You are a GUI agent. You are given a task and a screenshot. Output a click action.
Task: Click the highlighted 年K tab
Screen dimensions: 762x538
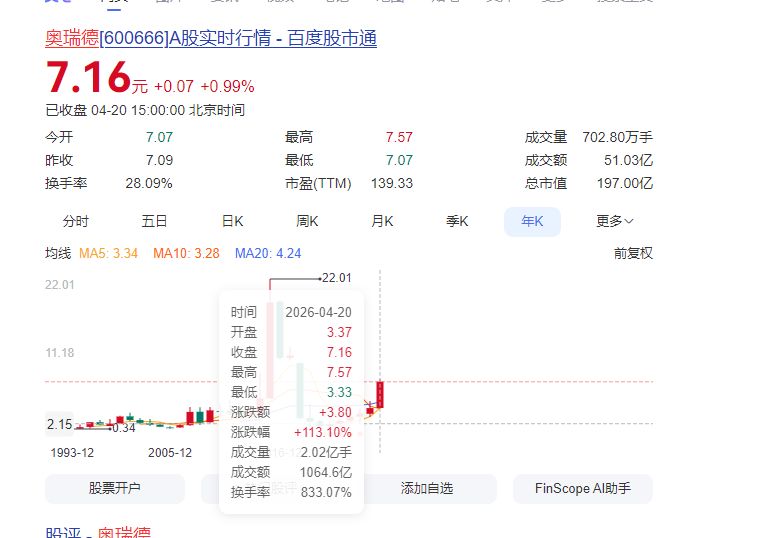click(x=532, y=221)
